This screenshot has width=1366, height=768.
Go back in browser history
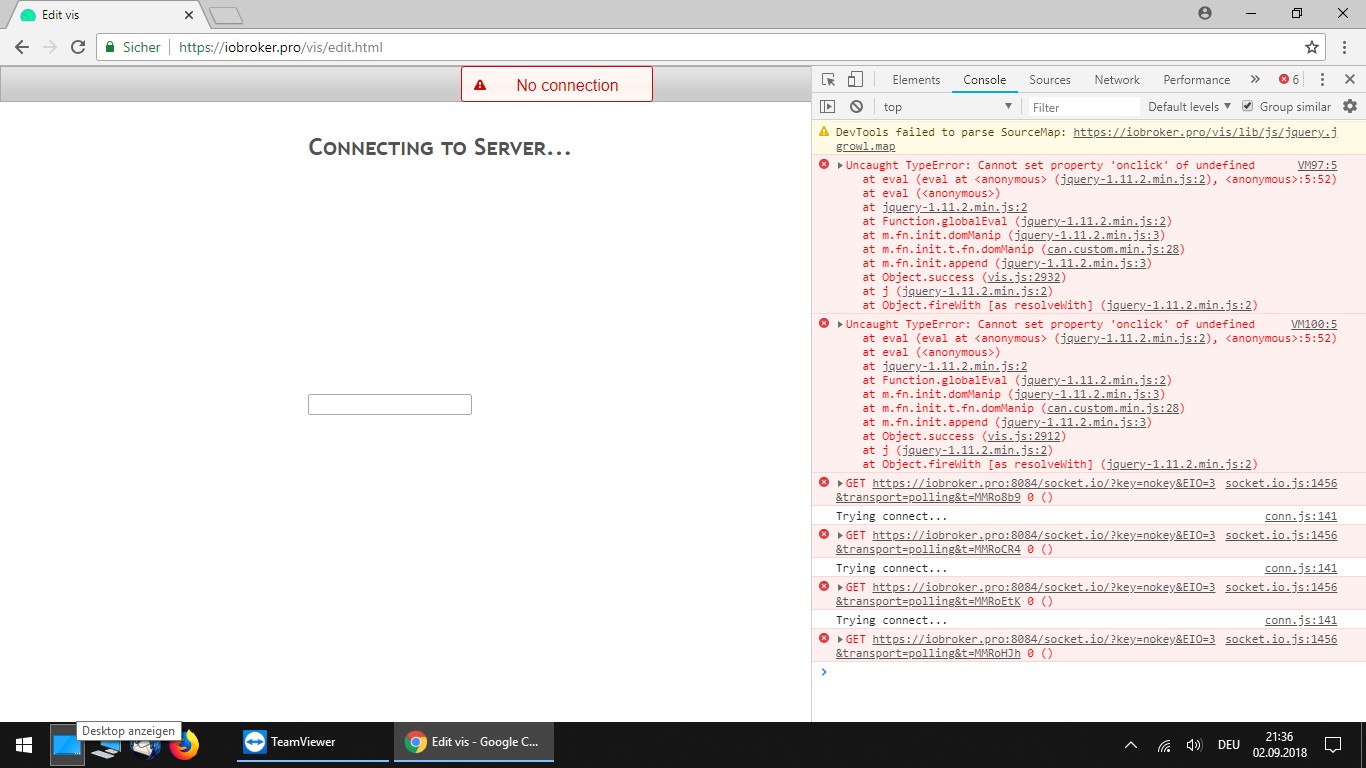tap(22, 47)
